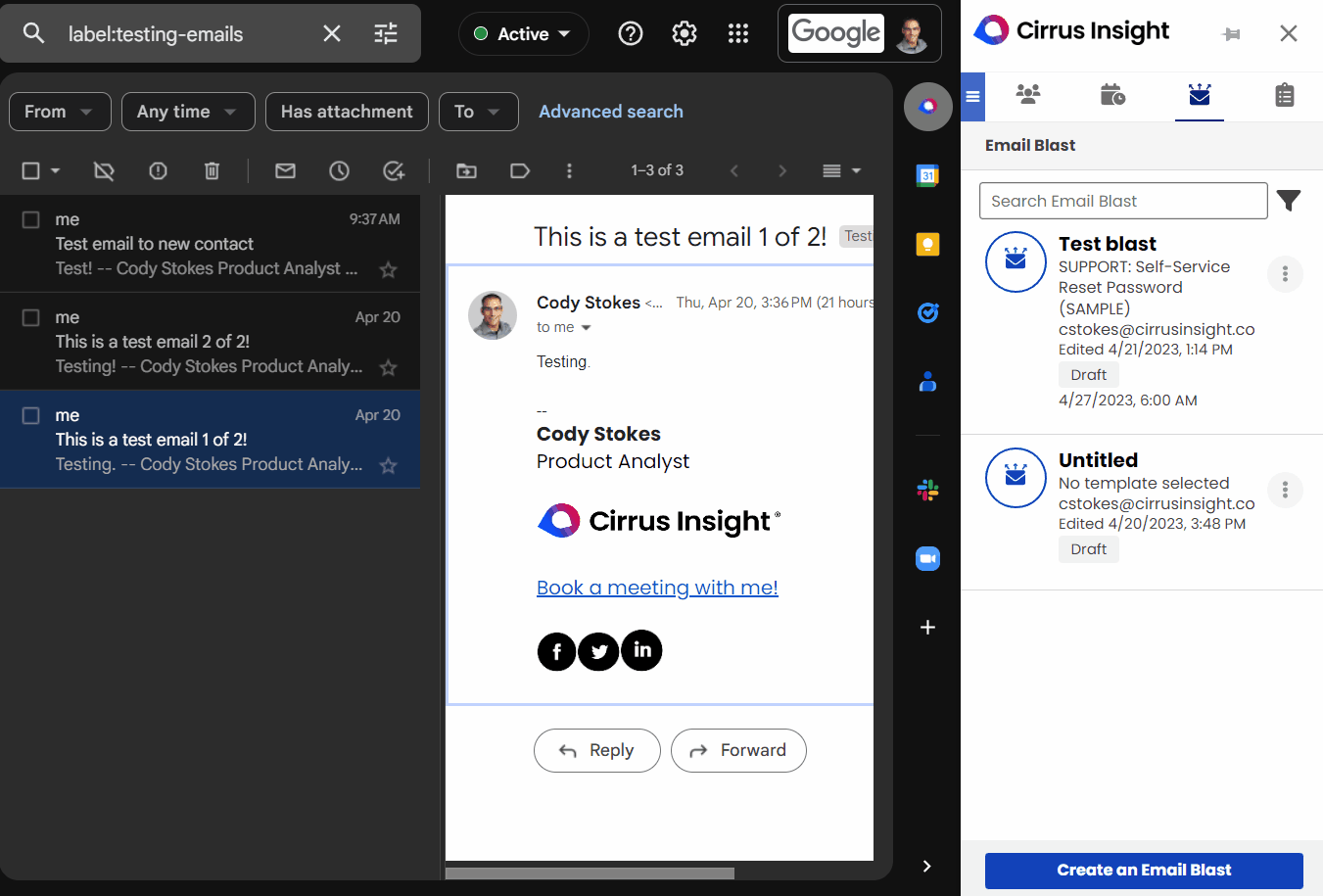Open Contacts side panel icon
The image size is (1323, 896).
coord(928,382)
